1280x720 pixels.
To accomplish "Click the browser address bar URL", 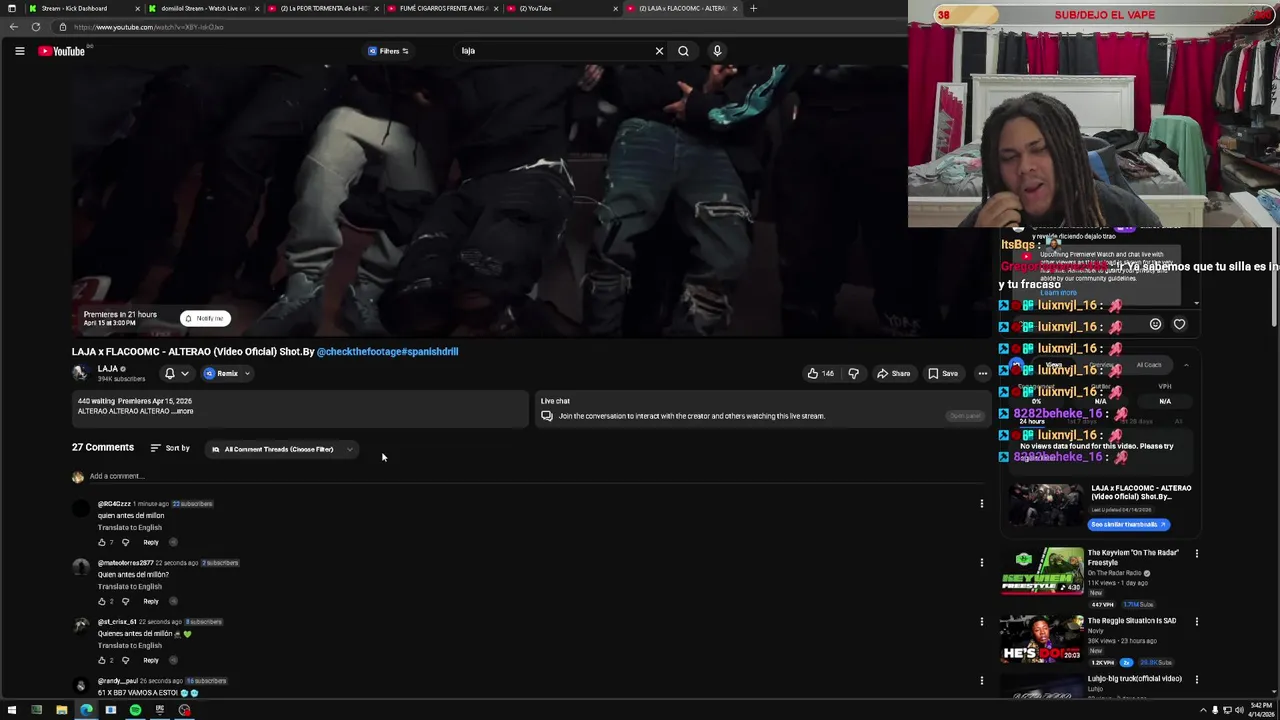I will pos(148,27).
